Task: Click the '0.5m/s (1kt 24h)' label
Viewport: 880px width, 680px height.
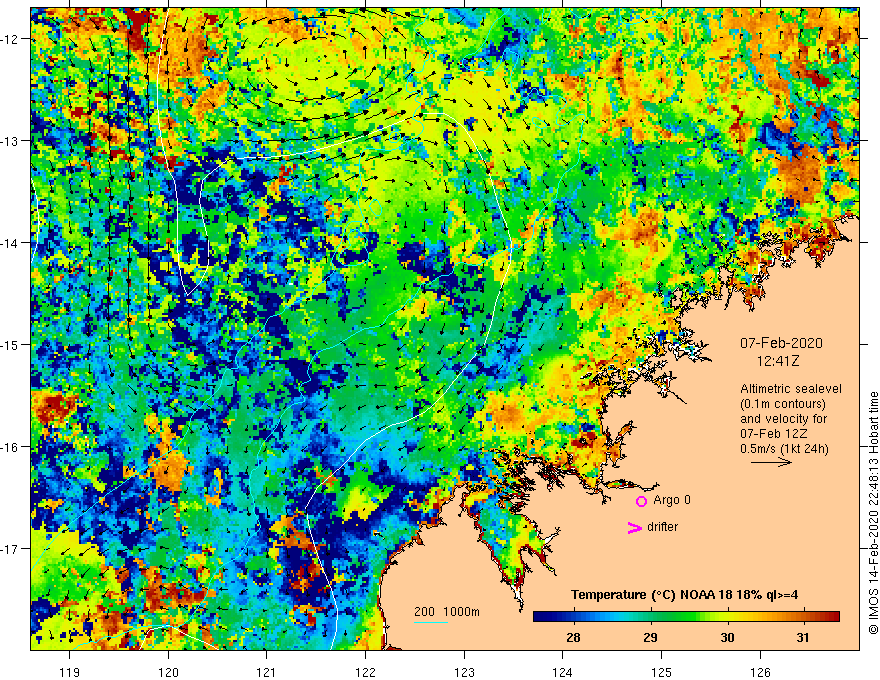Action: pos(784,449)
